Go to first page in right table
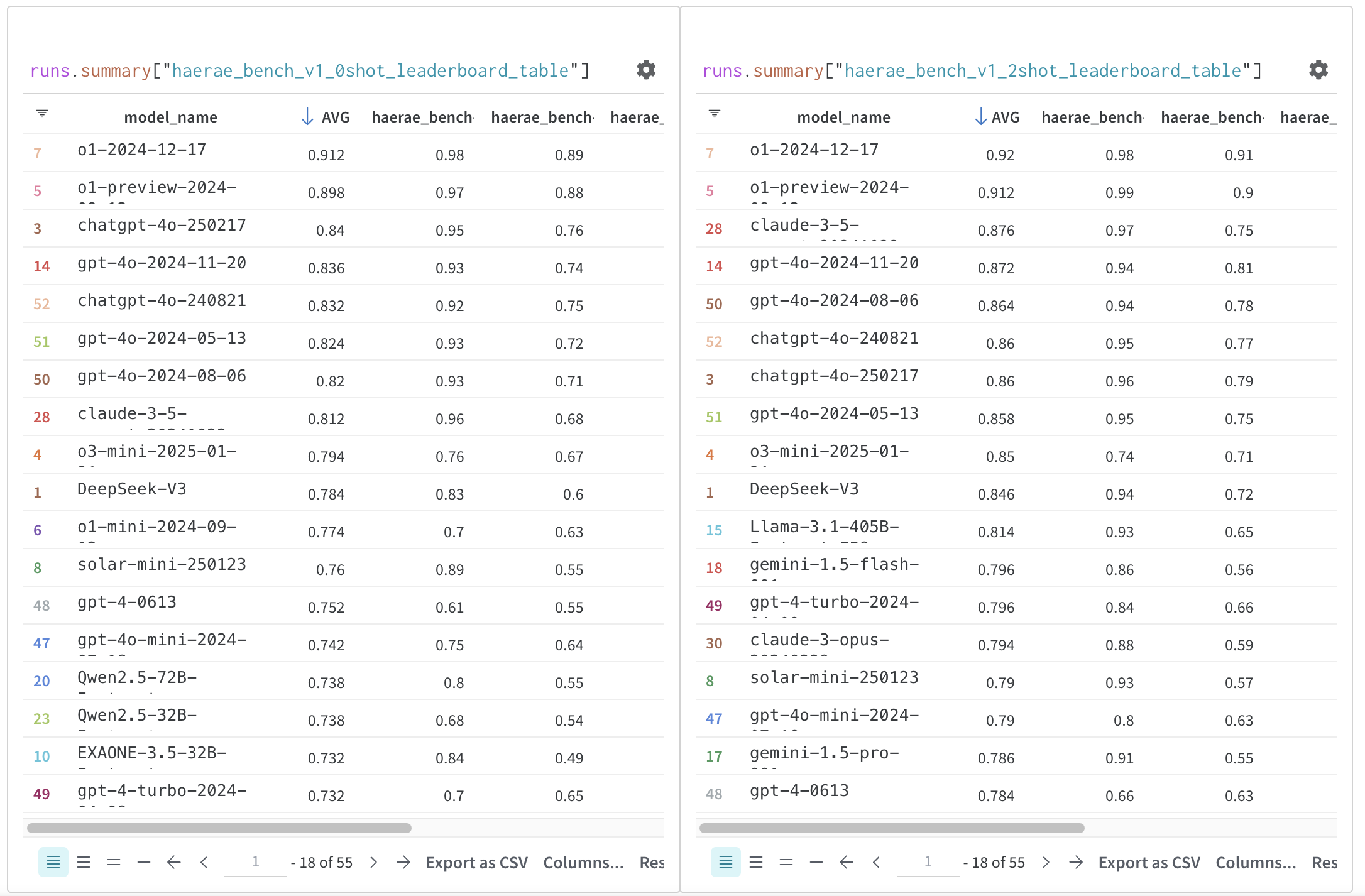 tap(847, 862)
